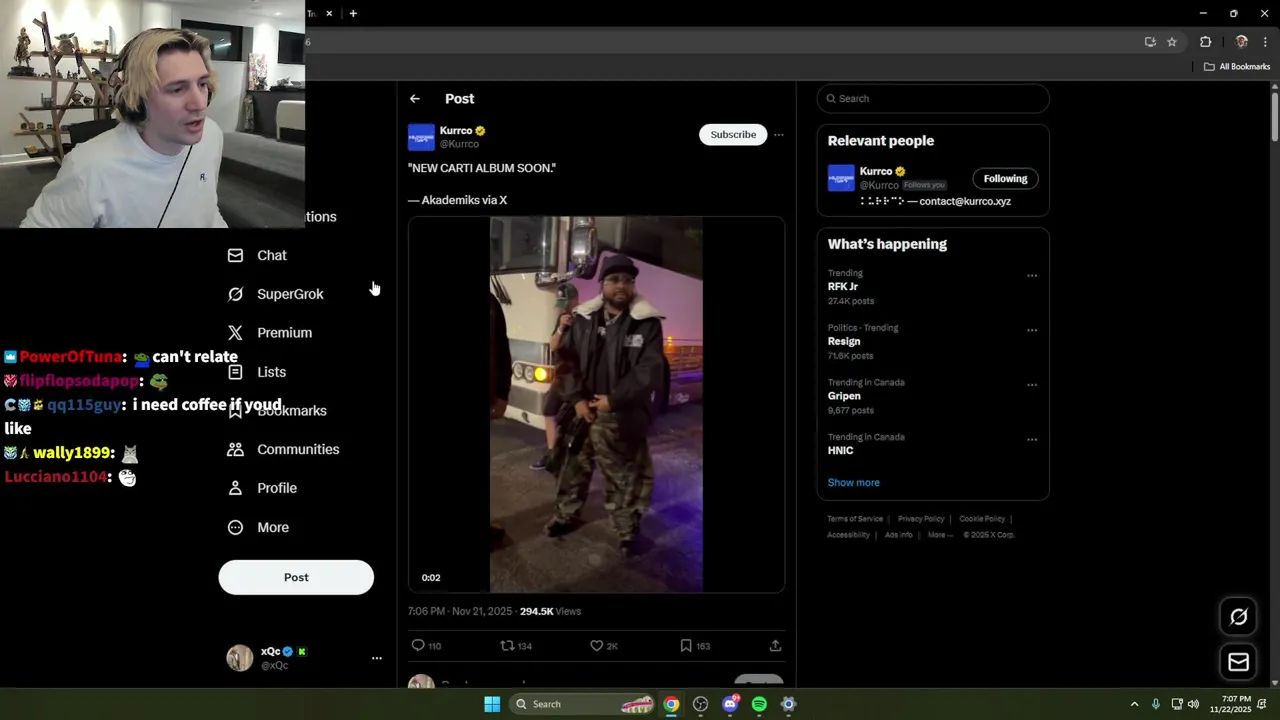Viewport: 1280px width, 720px height.
Task: Bookmark the post showing 163 bookmarks
Action: click(685, 646)
